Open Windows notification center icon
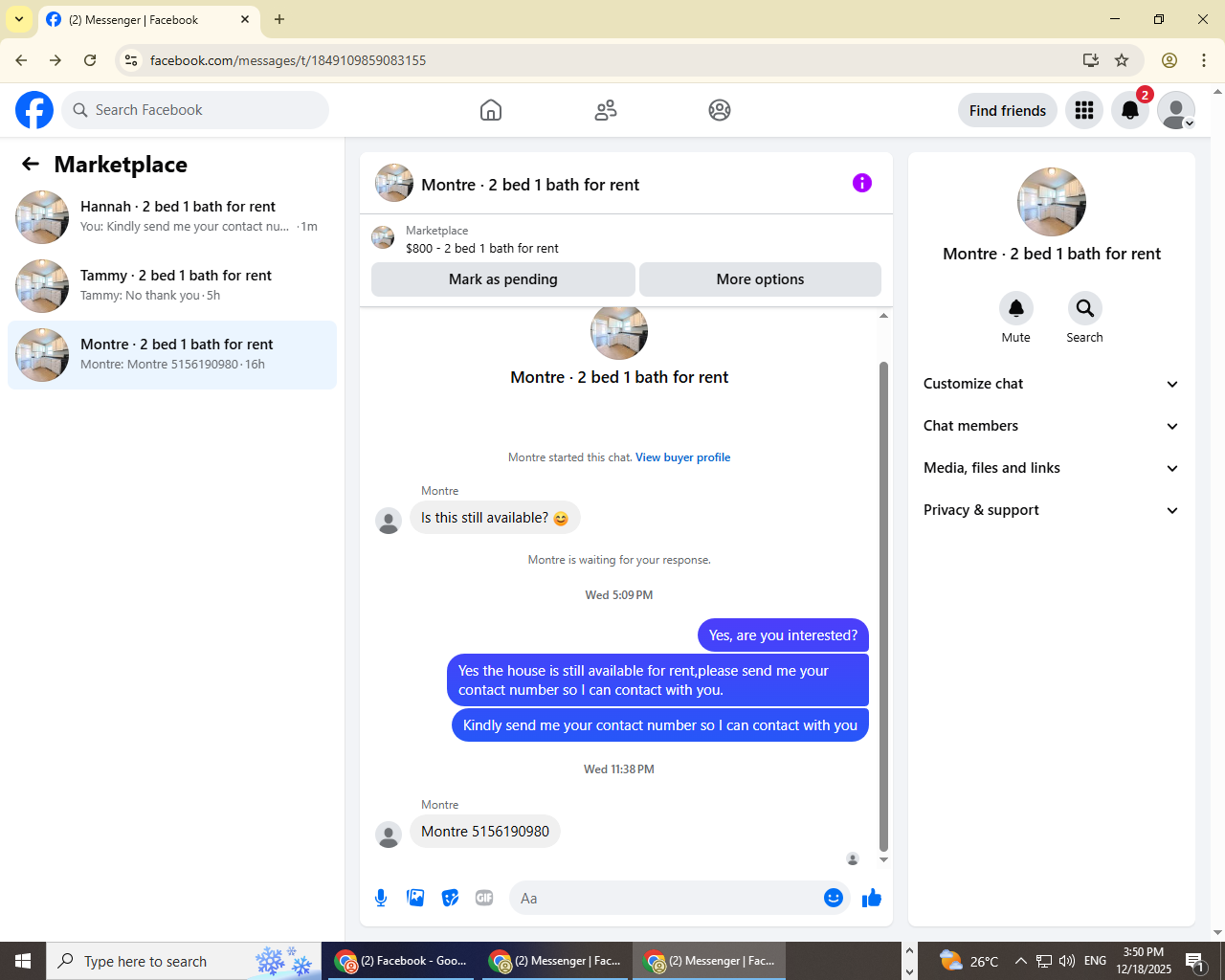This screenshot has width=1225, height=980. (1195, 961)
